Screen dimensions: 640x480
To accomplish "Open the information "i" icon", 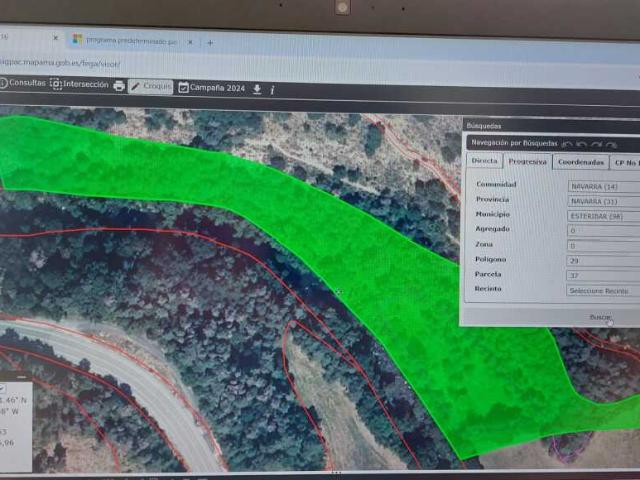I will pos(272,90).
